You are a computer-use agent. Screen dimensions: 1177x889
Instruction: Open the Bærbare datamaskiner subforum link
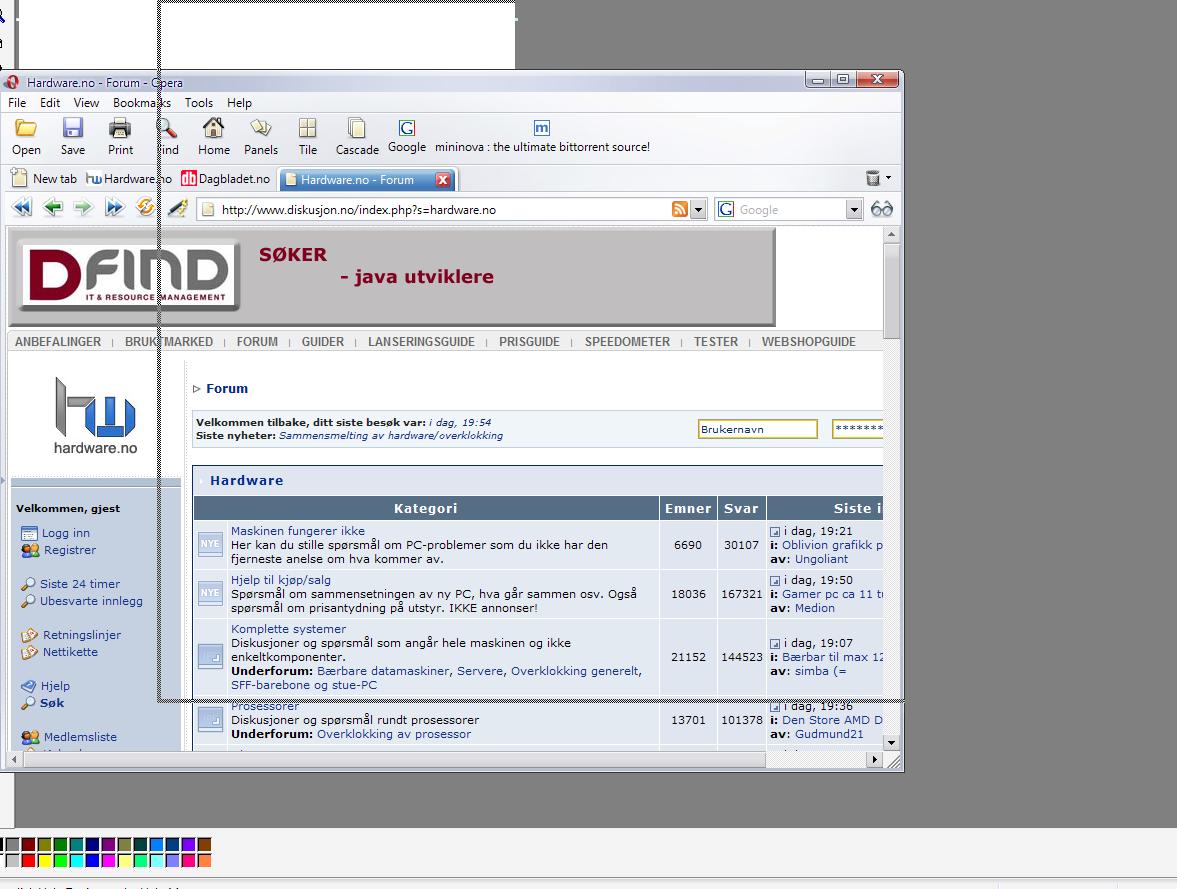click(x=383, y=671)
